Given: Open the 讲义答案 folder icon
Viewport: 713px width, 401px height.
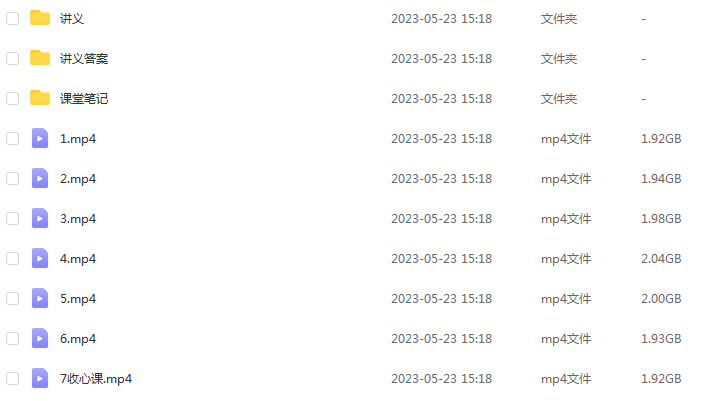Looking at the screenshot, I should tap(40, 58).
